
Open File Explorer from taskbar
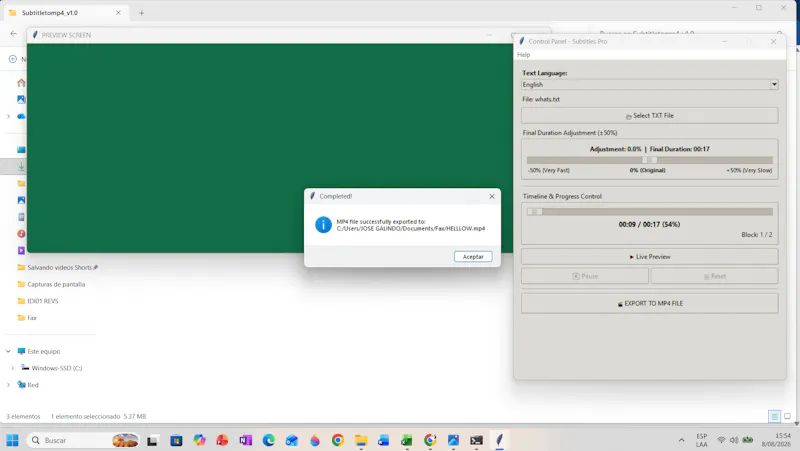(361, 440)
